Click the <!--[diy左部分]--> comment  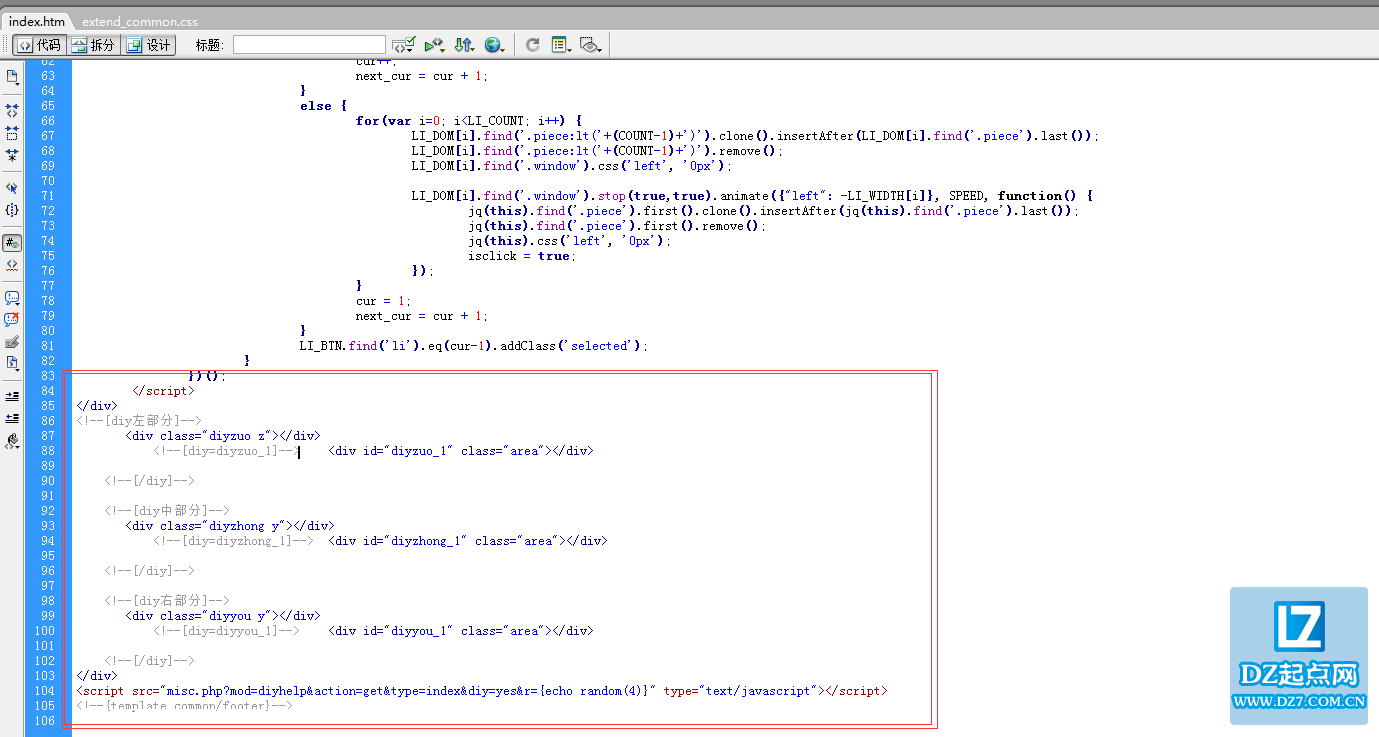139,421
